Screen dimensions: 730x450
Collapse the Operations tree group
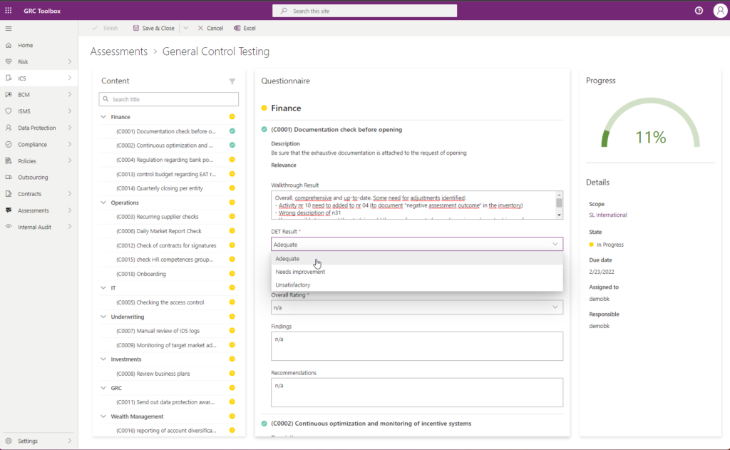(x=103, y=202)
